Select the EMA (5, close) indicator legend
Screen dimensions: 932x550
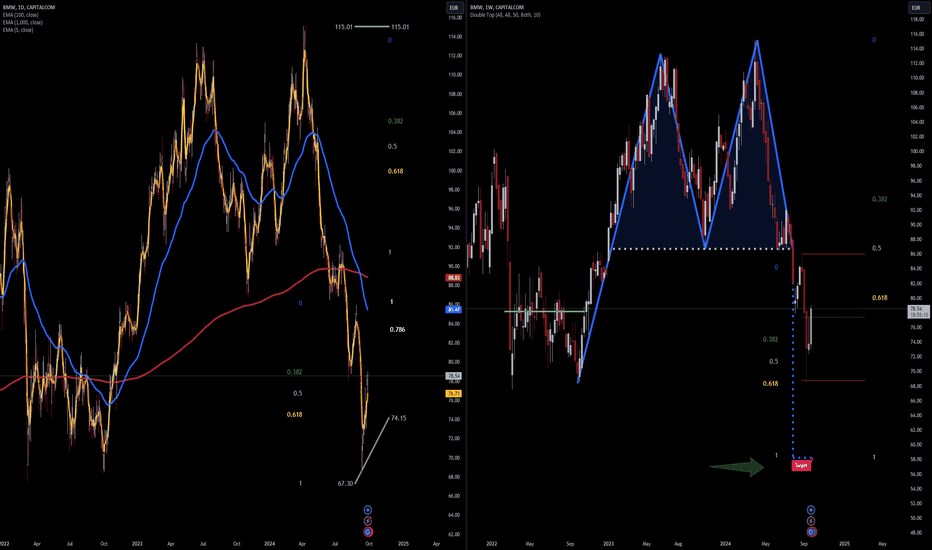(x=18, y=30)
